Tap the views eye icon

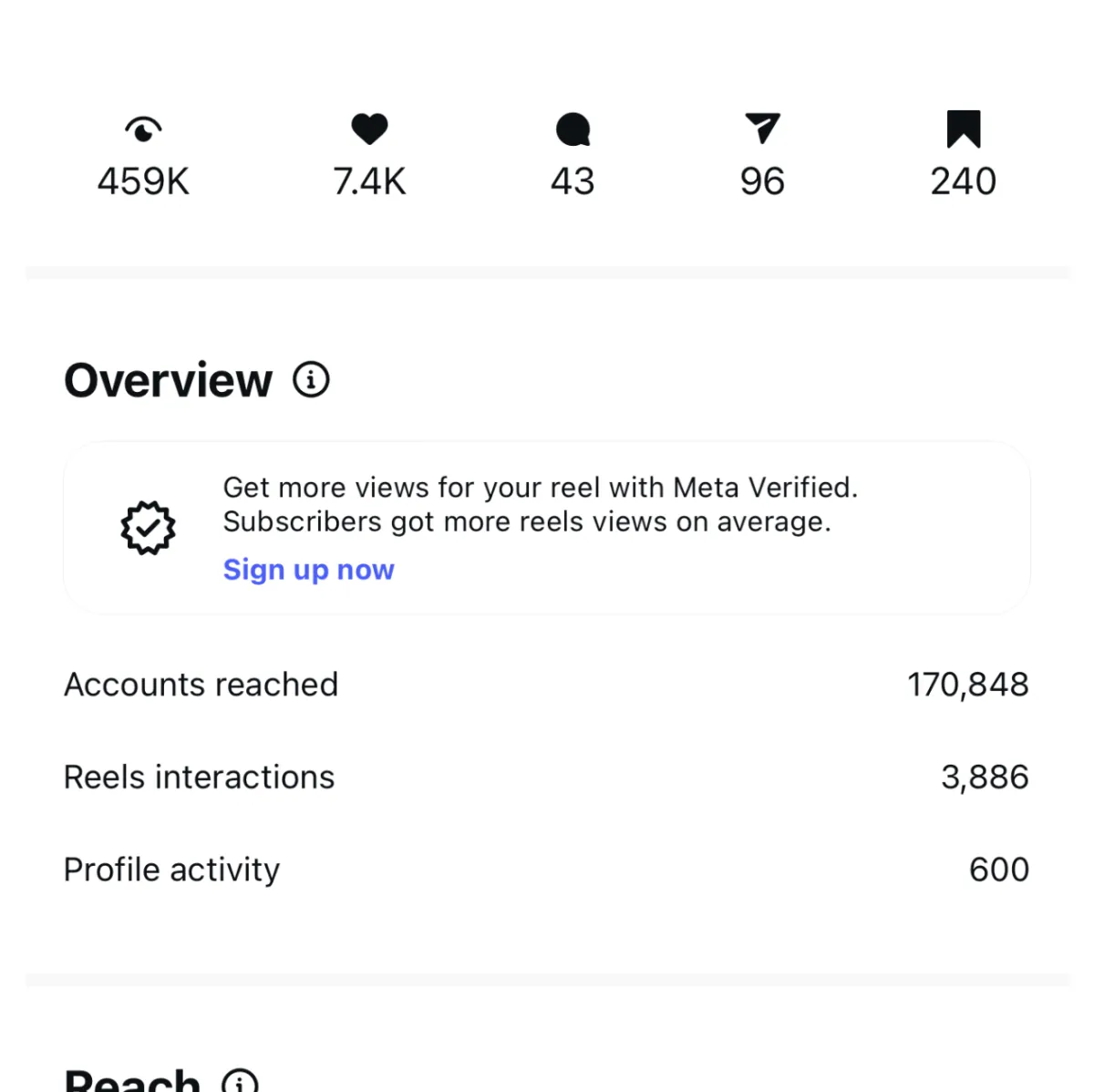tap(143, 129)
